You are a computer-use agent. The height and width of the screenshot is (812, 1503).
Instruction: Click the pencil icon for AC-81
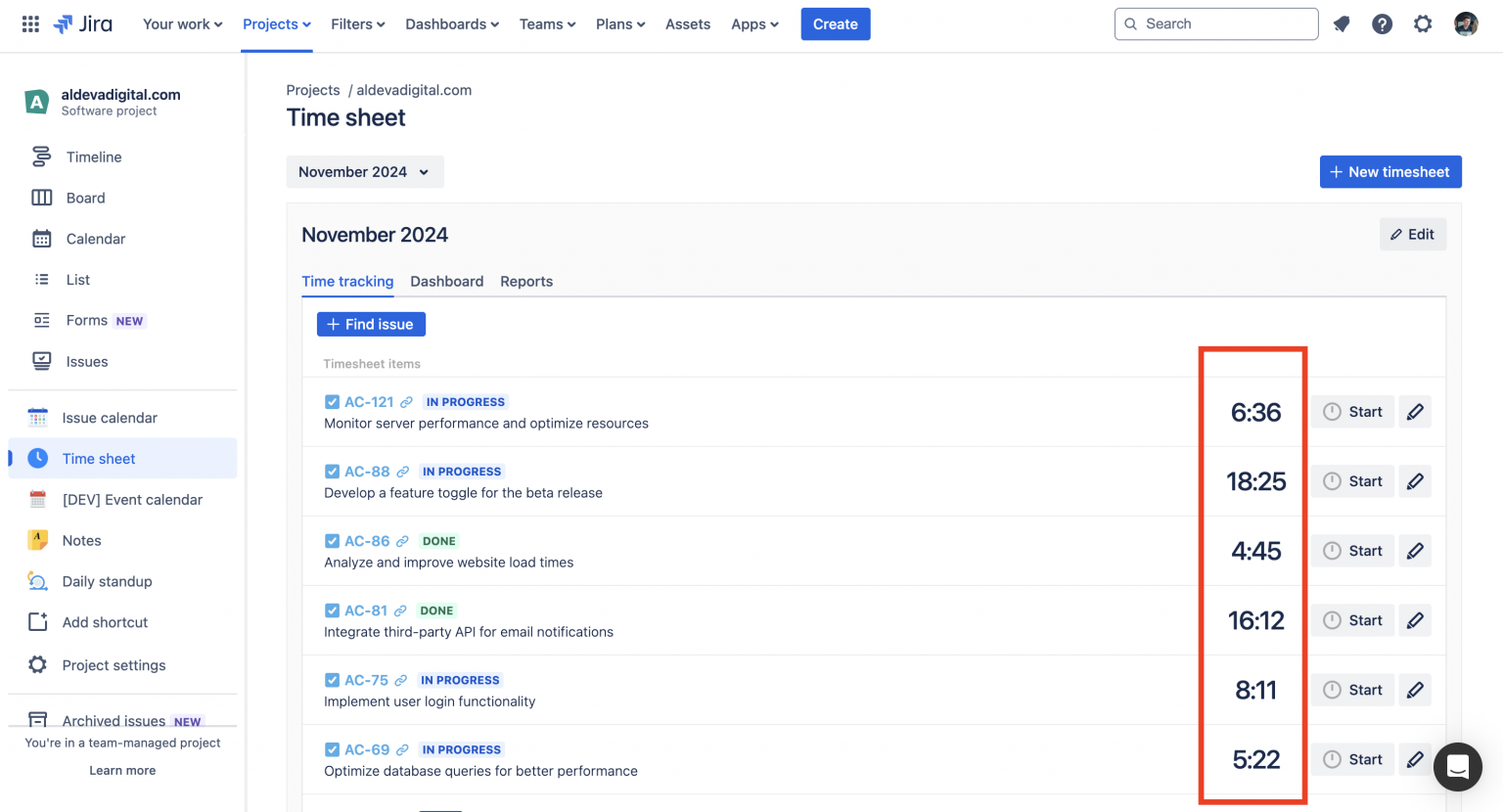pos(1415,620)
